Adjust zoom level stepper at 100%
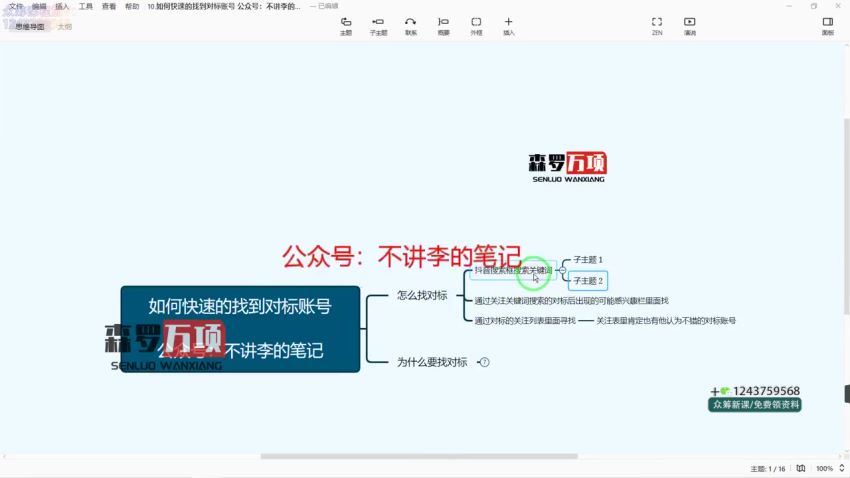850x478 pixels. click(841, 468)
